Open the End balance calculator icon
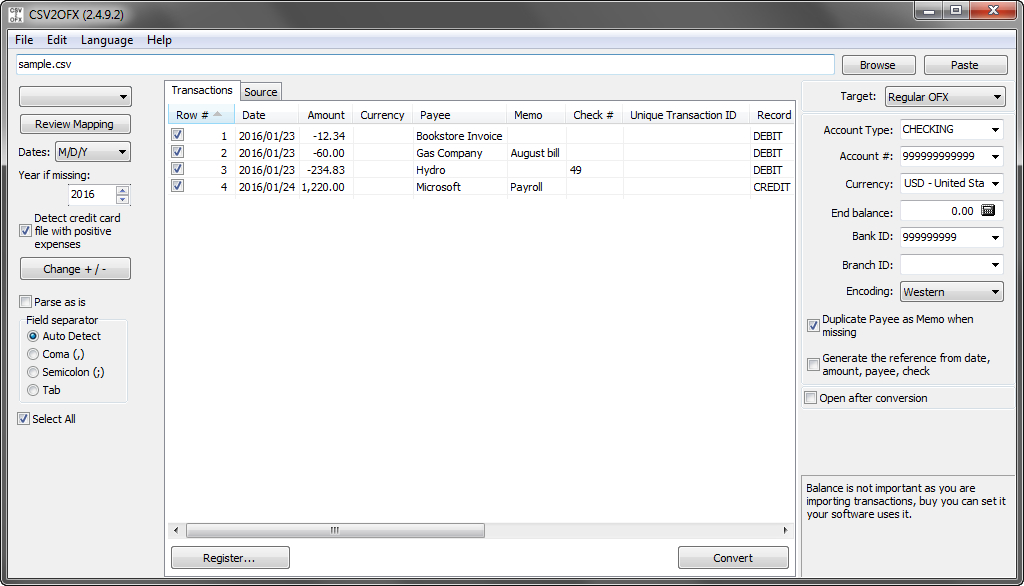 click(x=988, y=210)
